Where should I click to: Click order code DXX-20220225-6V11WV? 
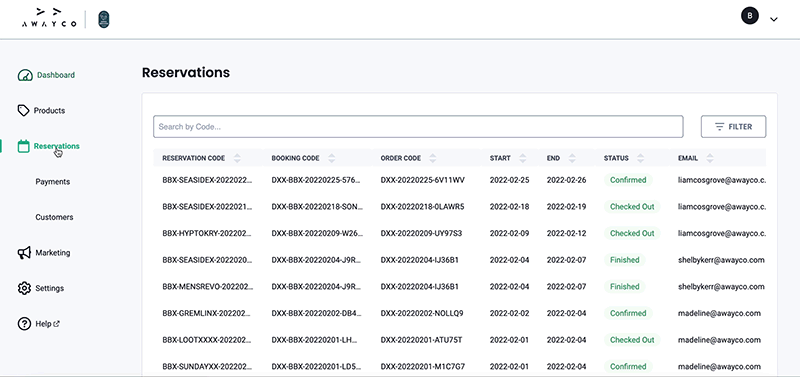(422, 180)
